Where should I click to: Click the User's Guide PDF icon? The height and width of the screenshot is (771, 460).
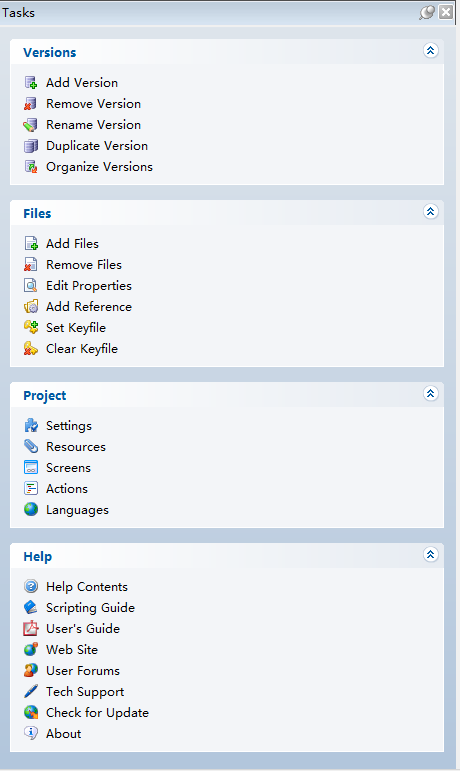[31, 628]
